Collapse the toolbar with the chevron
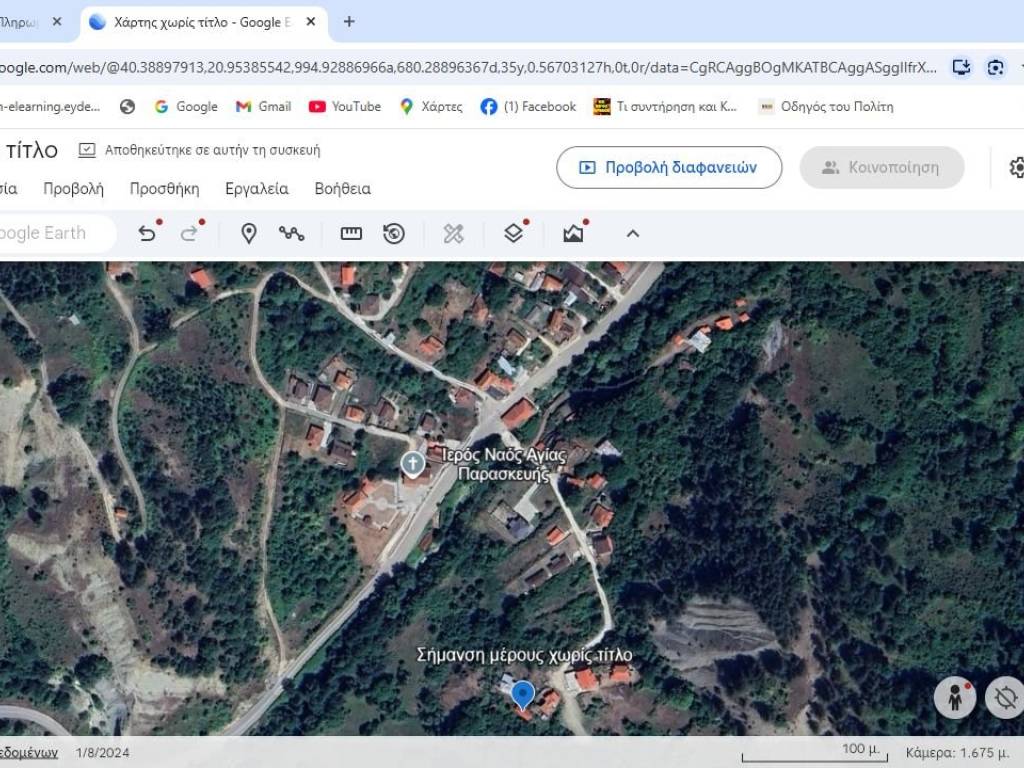This screenshot has width=1024, height=768. tap(632, 234)
